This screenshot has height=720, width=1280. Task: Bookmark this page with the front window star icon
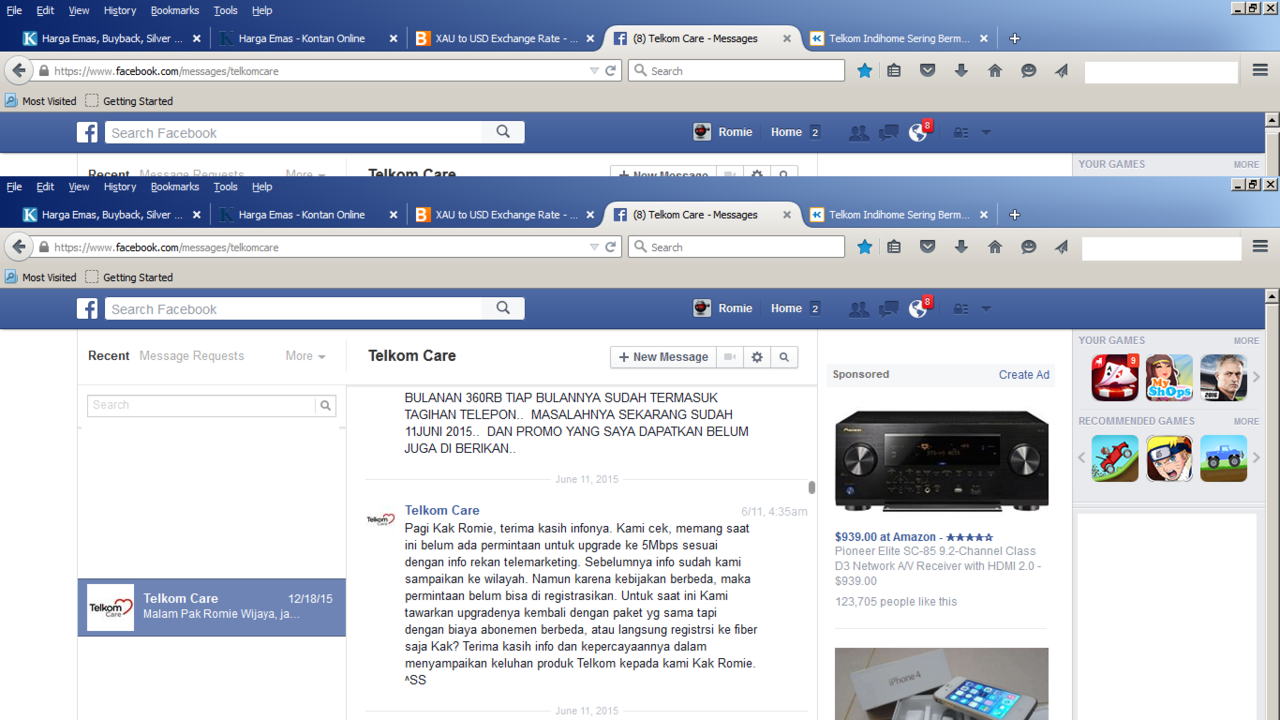865,247
